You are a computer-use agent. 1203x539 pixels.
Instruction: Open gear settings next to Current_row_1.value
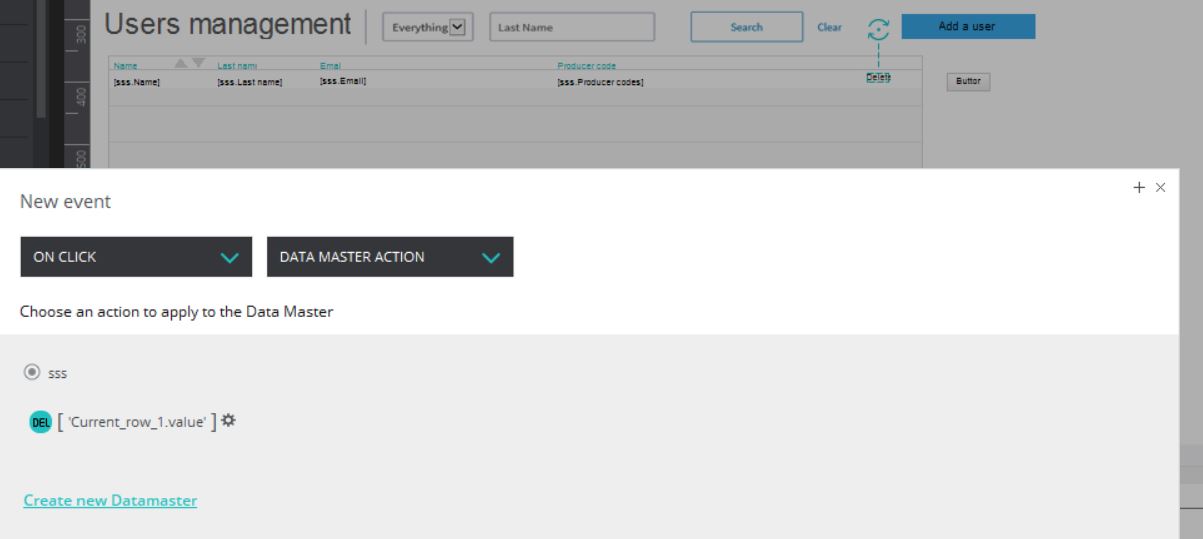pyautogui.click(x=228, y=422)
